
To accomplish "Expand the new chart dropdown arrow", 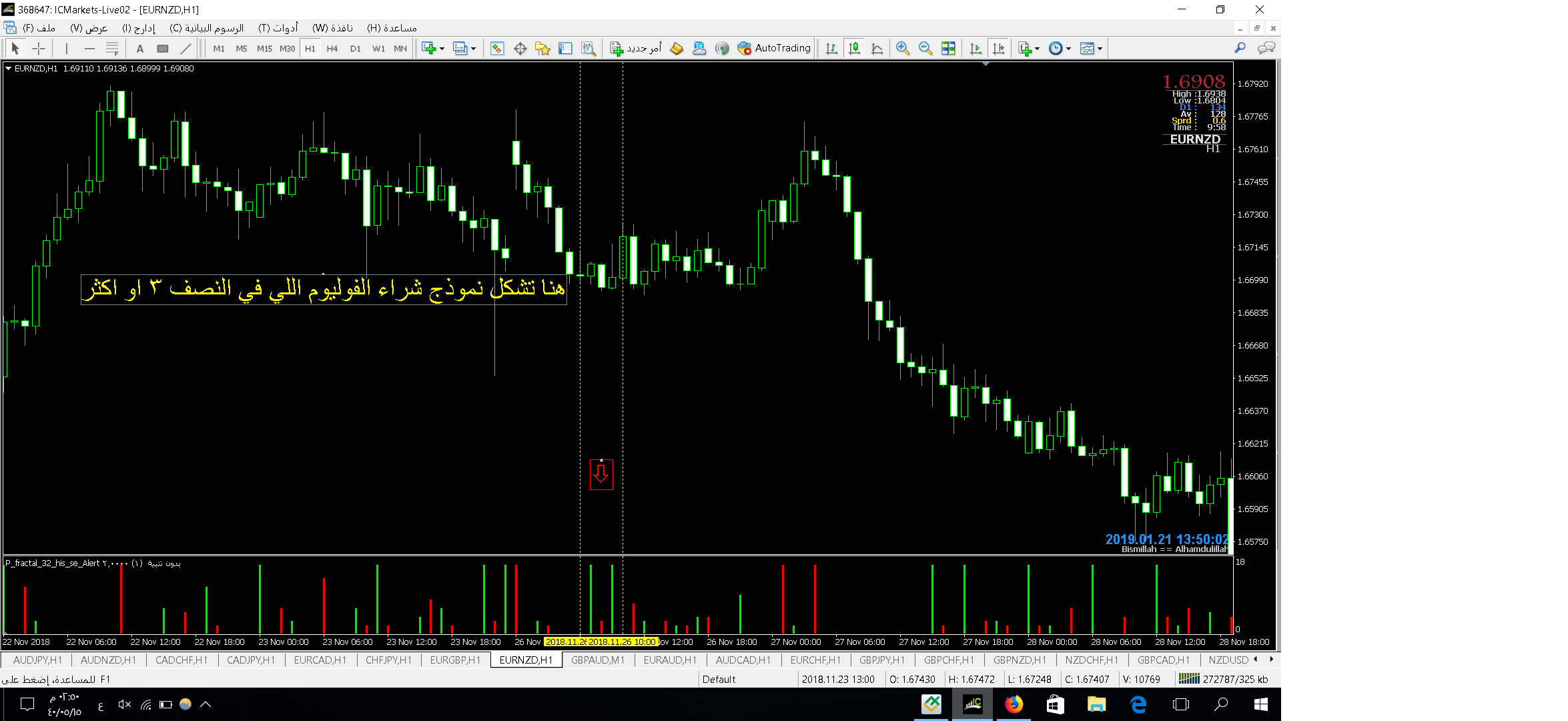I will click(x=442, y=49).
